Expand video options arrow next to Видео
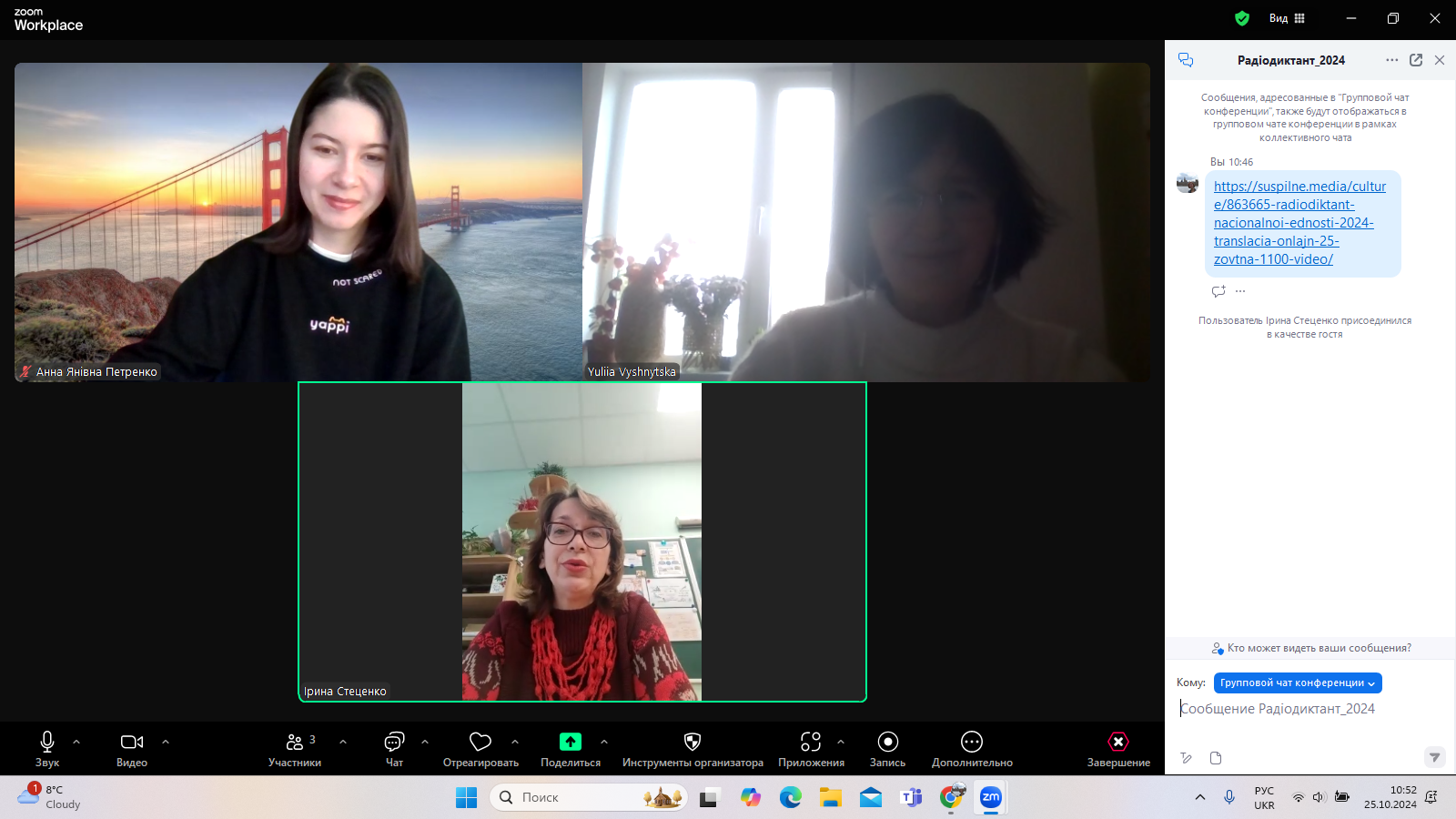Image resolution: width=1456 pixels, height=819 pixels. click(166, 742)
